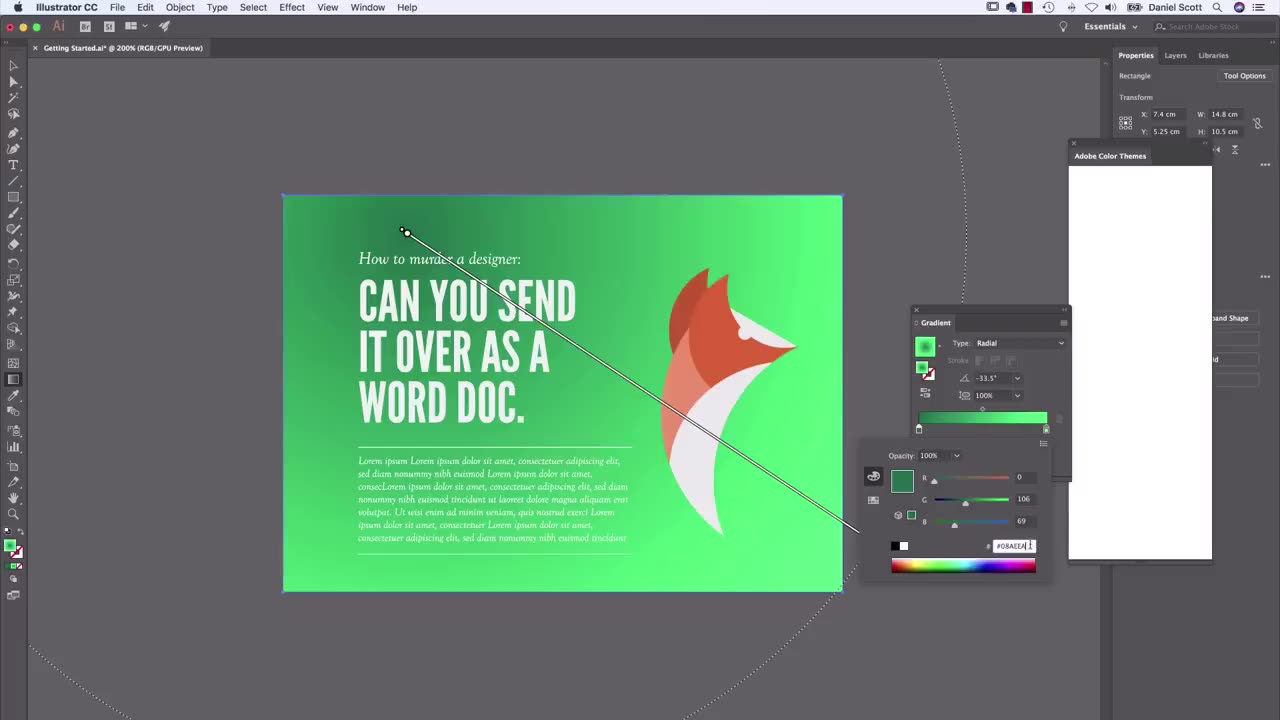
Task: Open the Opacity 100% dropdown
Action: (x=956, y=456)
